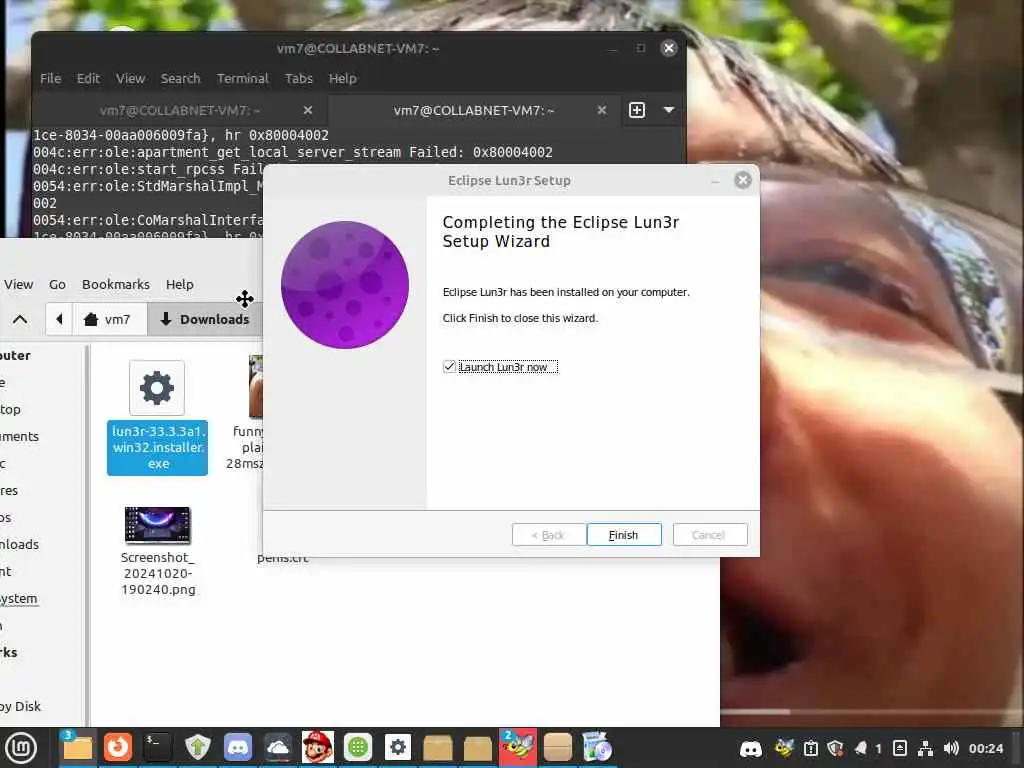Click Back in the Lun3r setup wizard
The image size is (1024, 768).
coord(549,535)
